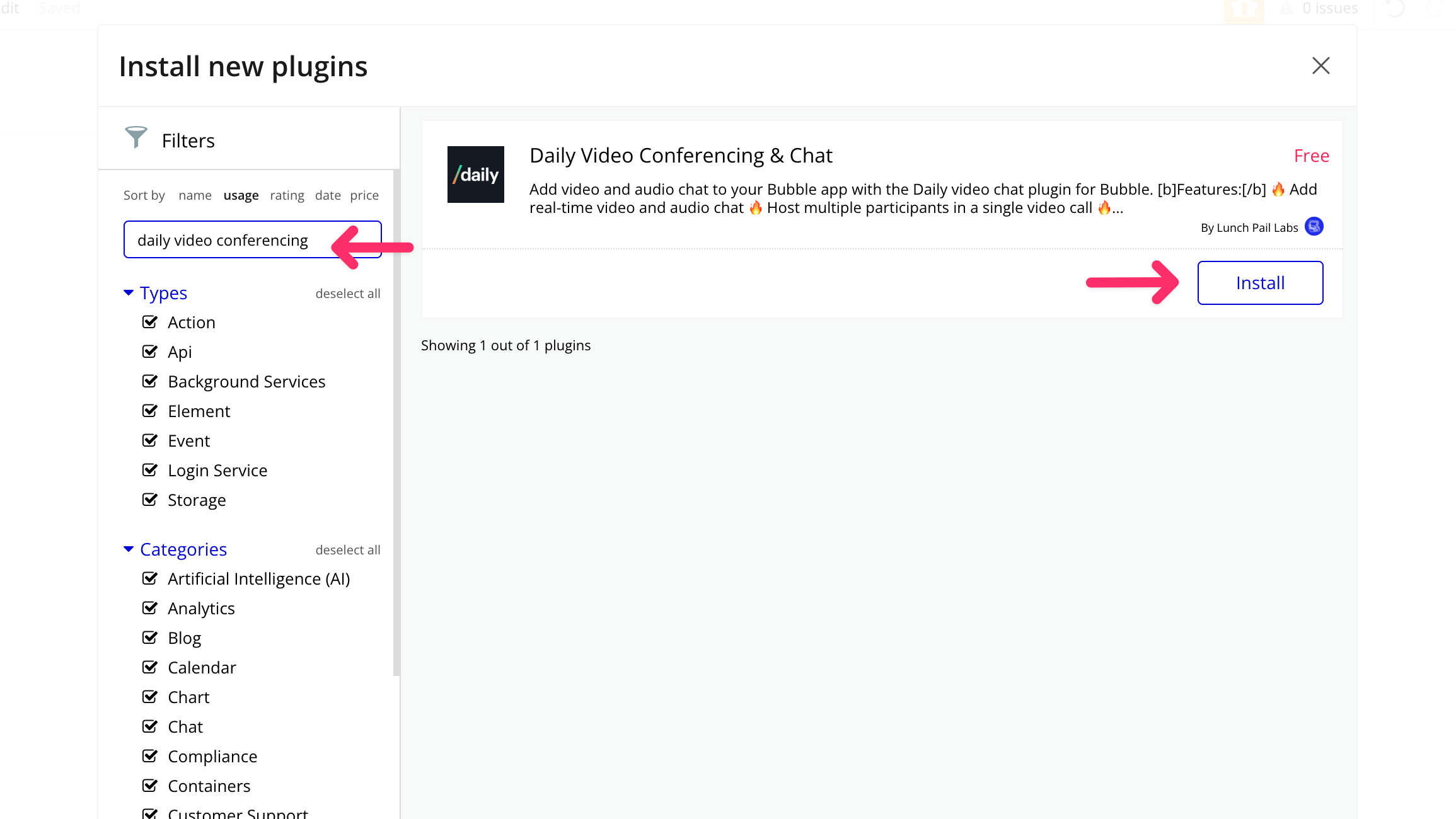Click deselect all for Categories
This screenshot has height=819, width=1456.
pyautogui.click(x=347, y=550)
